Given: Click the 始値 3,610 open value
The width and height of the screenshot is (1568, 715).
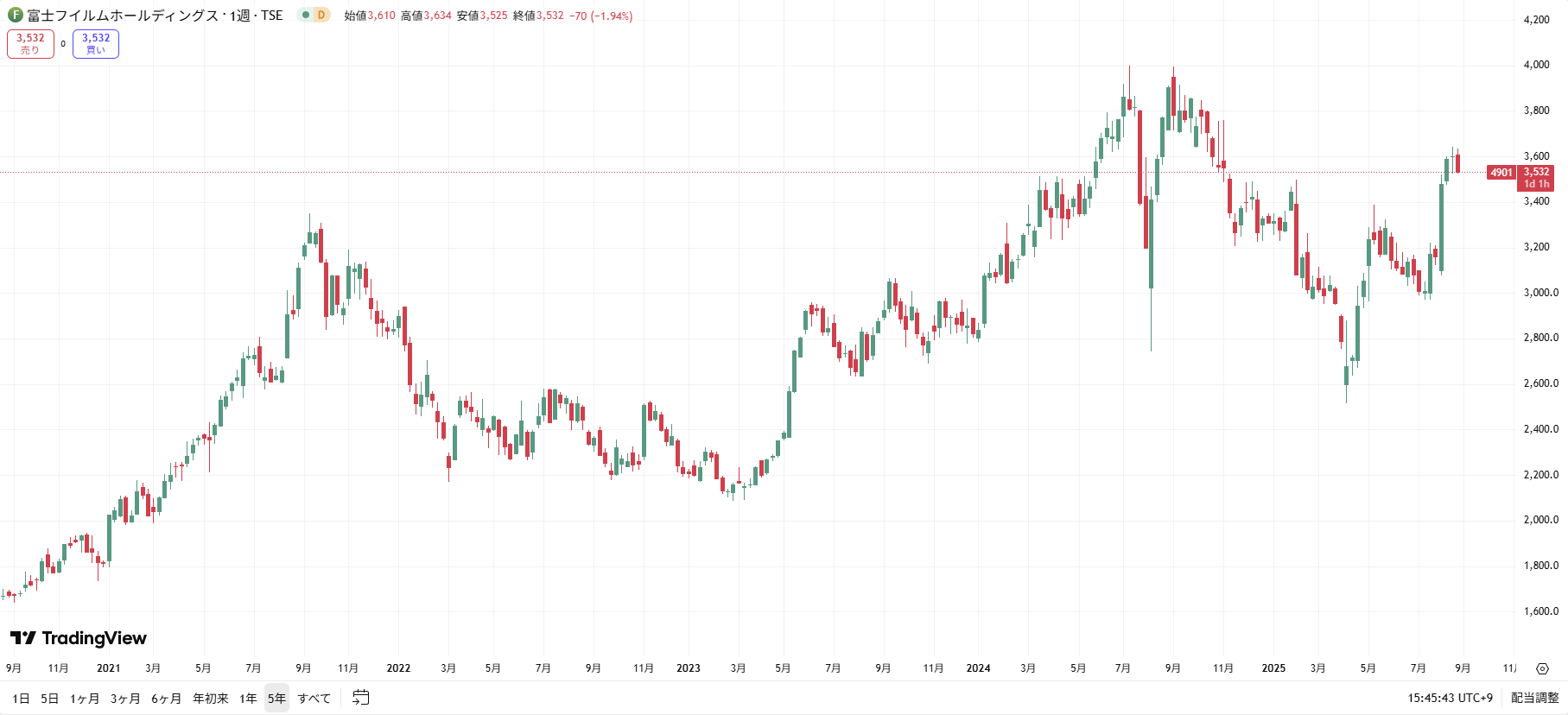Looking at the screenshot, I should coord(370,16).
